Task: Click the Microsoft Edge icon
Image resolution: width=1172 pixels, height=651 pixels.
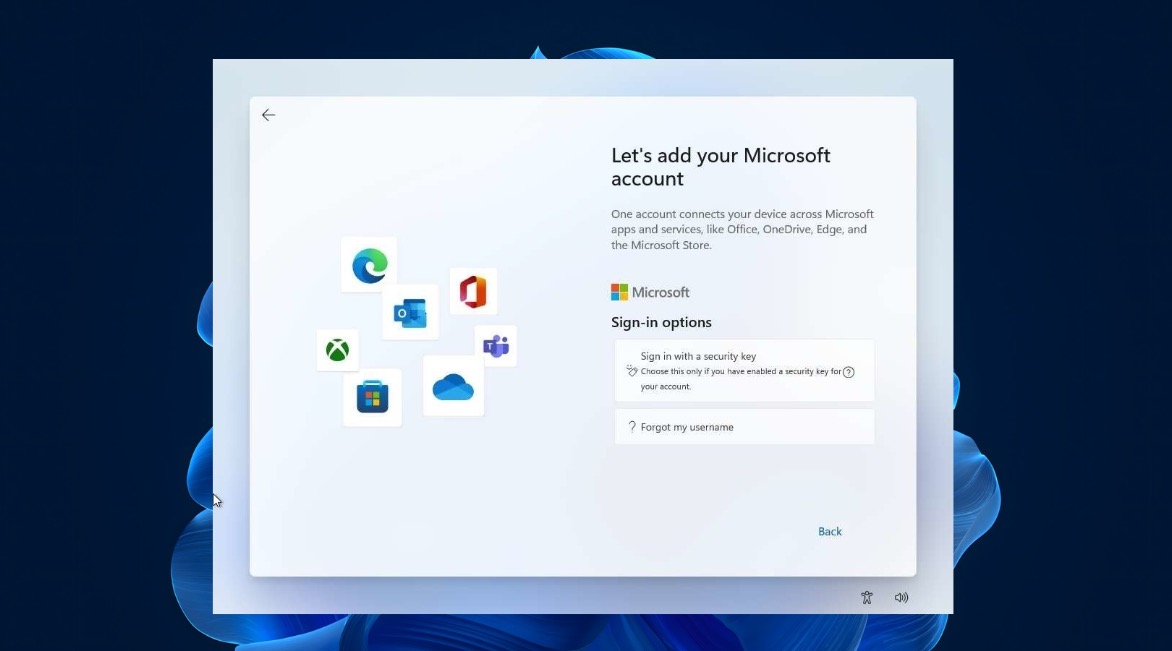Action: 369,265
